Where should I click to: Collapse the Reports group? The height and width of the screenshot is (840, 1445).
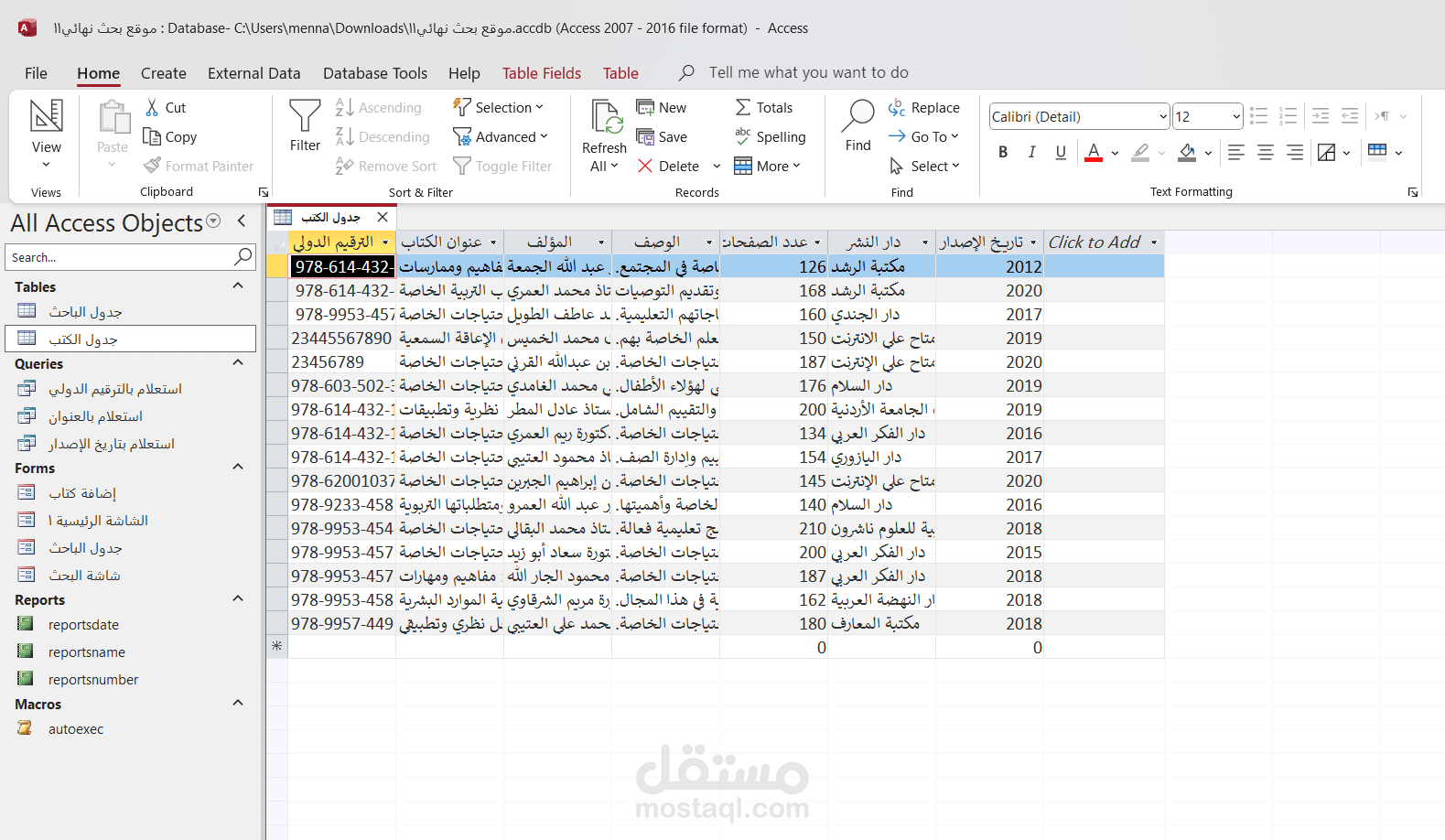point(238,599)
